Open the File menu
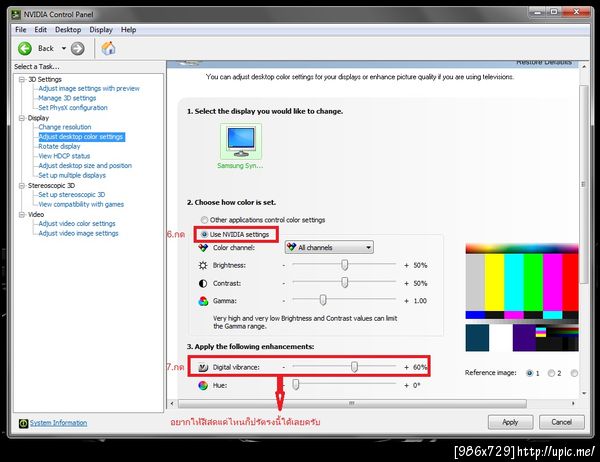 pos(21,30)
